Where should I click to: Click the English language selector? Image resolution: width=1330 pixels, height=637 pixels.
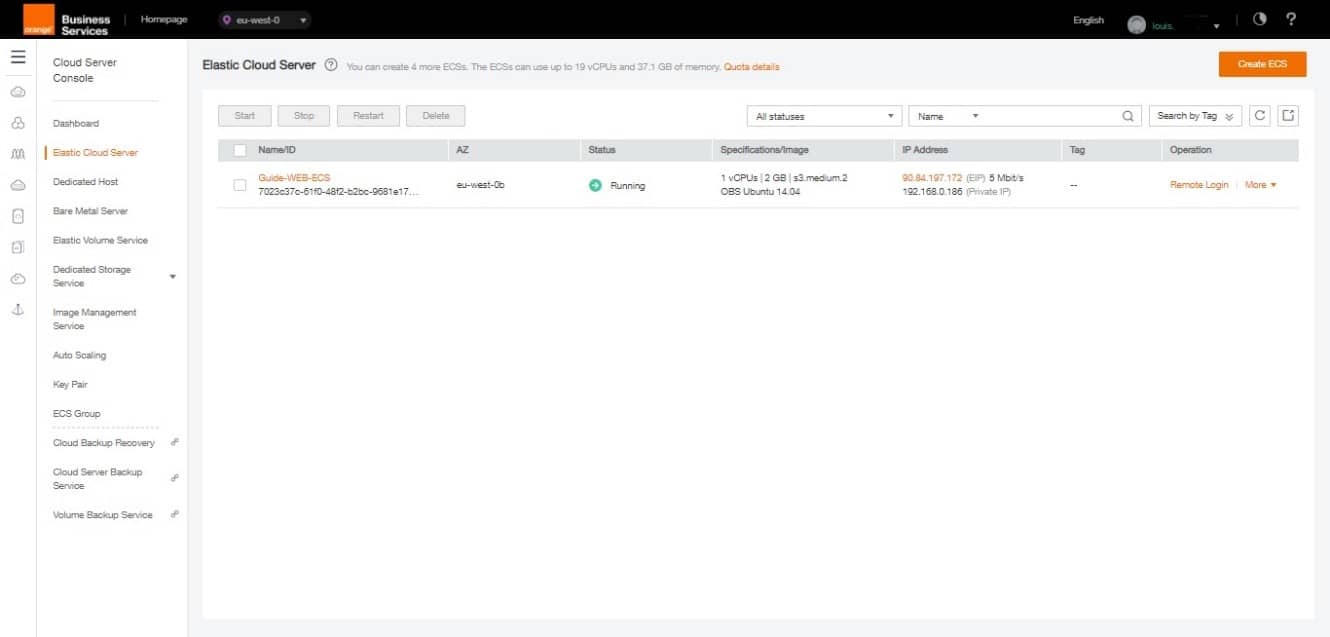[1088, 20]
